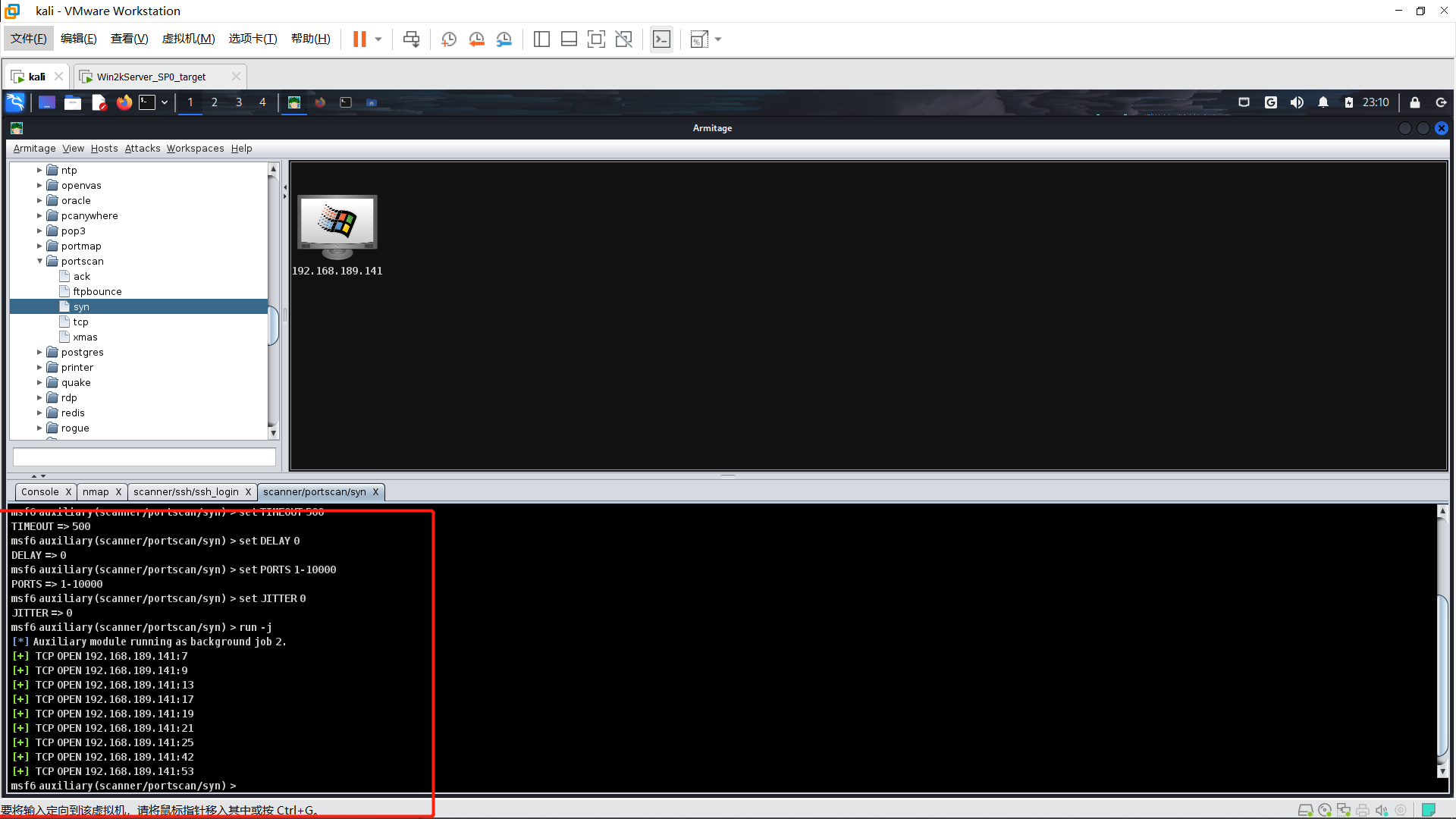Toggle VMware fullscreen view icon

pos(597,39)
